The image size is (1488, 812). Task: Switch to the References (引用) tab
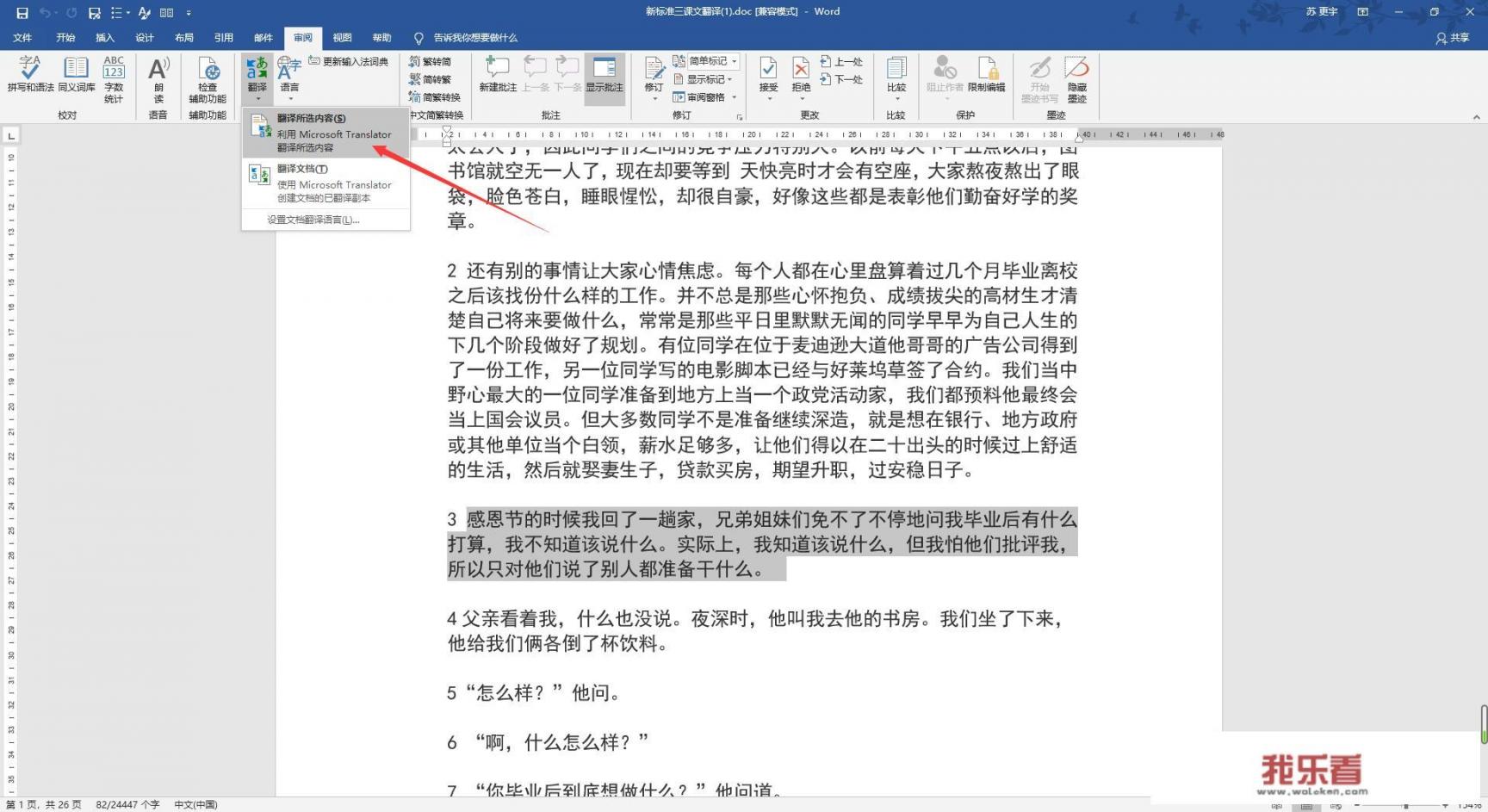[x=224, y=38]
